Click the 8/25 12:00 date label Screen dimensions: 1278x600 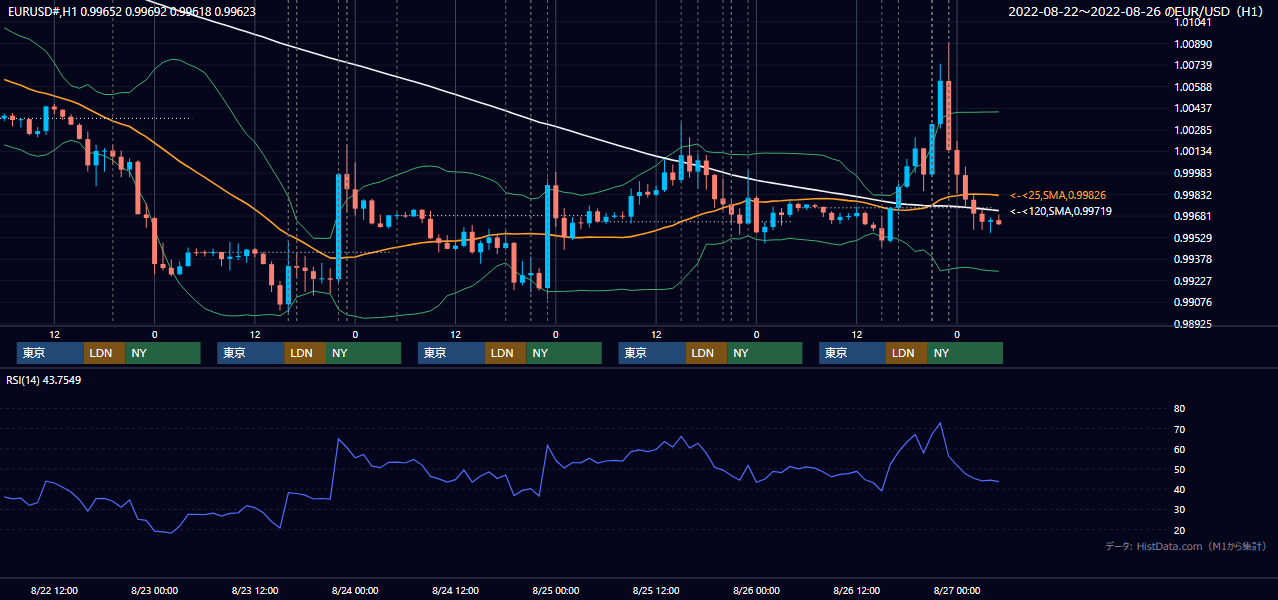(x=656, y=590)
